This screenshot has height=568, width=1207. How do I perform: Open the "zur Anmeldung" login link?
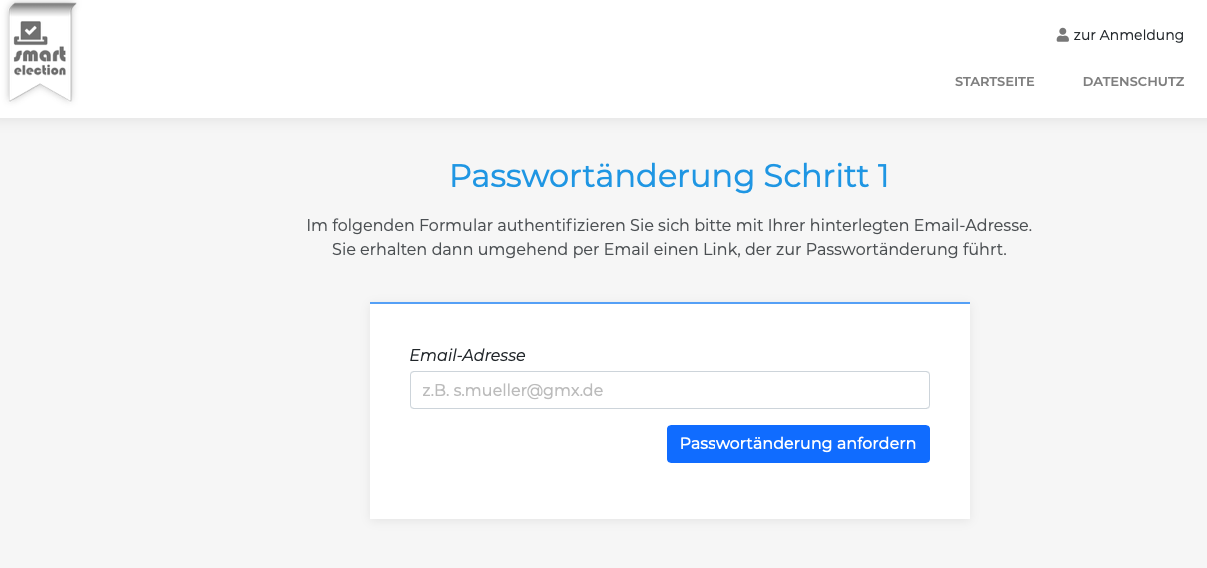[x=1127, y=35]
